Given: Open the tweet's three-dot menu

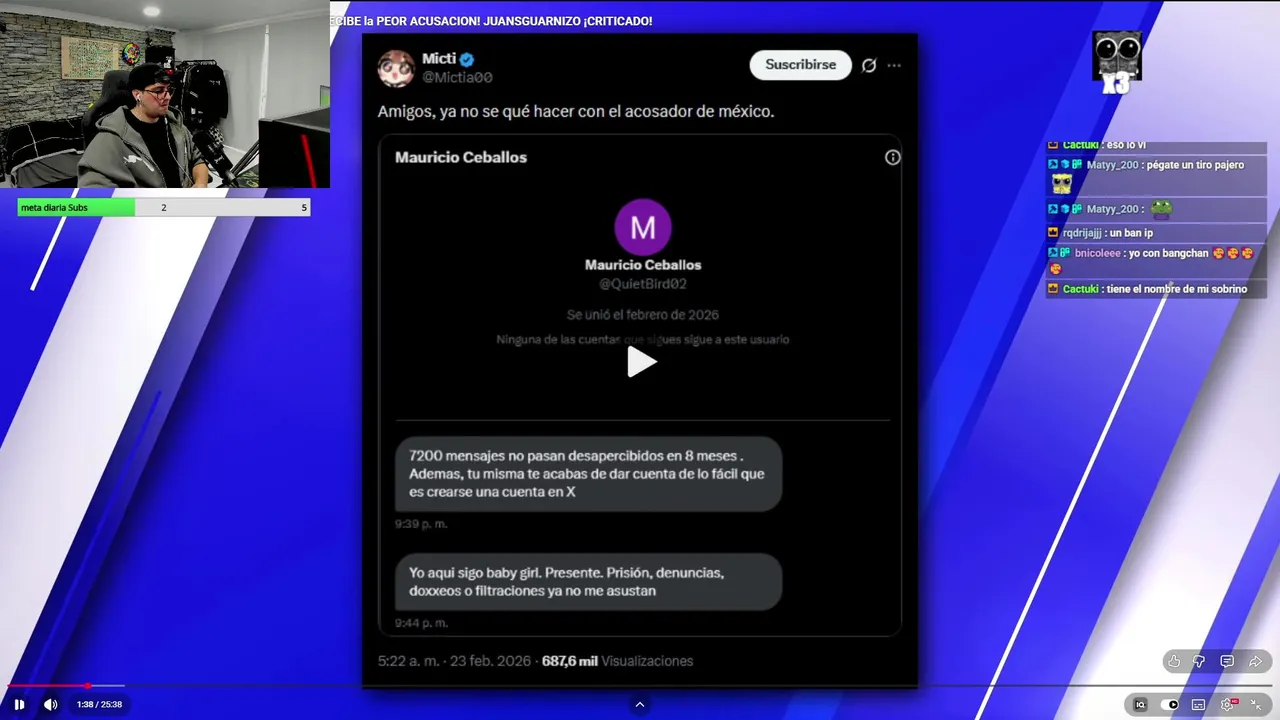Looking at the screenshot, I should click(894, 65).
